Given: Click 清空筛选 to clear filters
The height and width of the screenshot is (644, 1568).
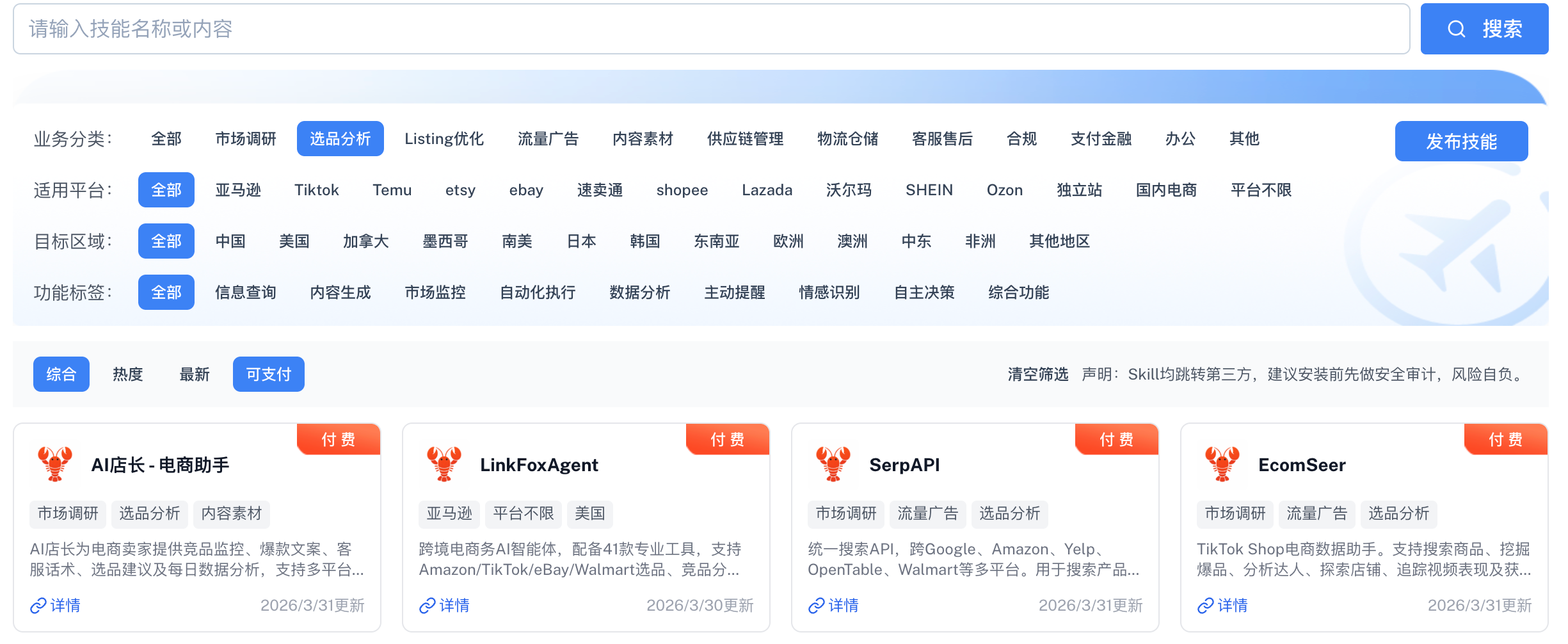Looking at the screenshot, I should (x=1037, y=374).
